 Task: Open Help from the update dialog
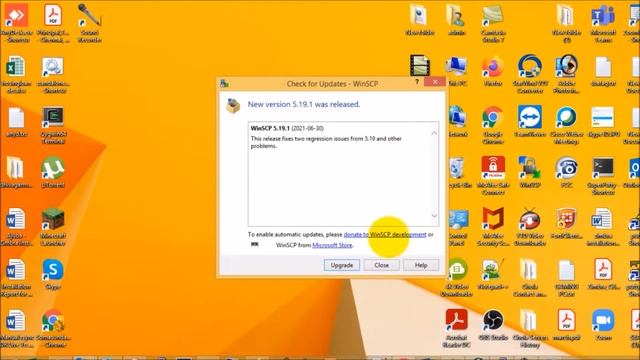point(421,265)
